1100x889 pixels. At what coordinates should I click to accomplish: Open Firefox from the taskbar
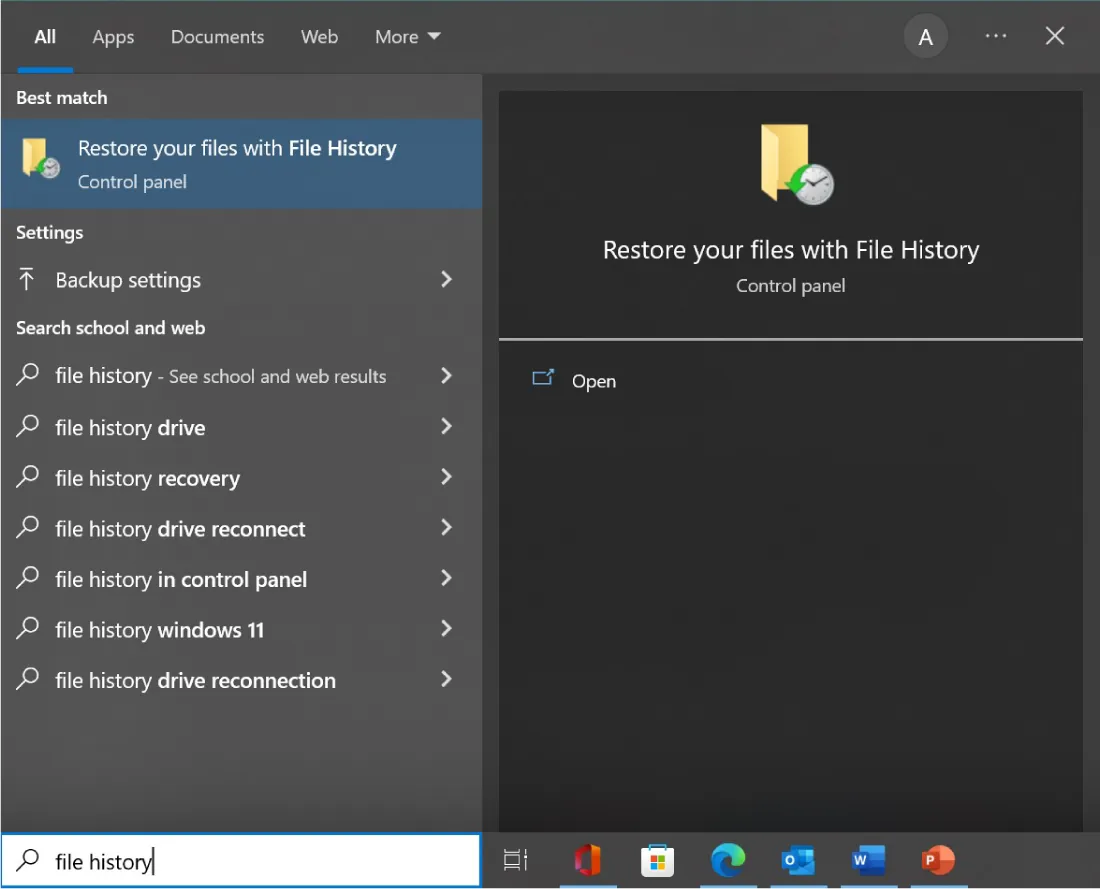(x=588, y=860)
